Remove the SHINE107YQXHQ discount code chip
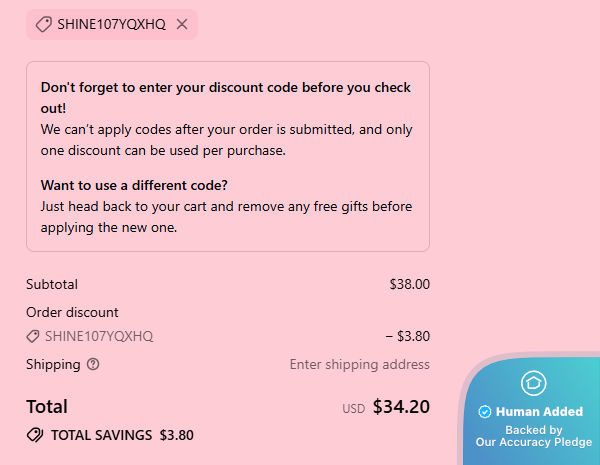The image size is (600, 465). (182, 24)
